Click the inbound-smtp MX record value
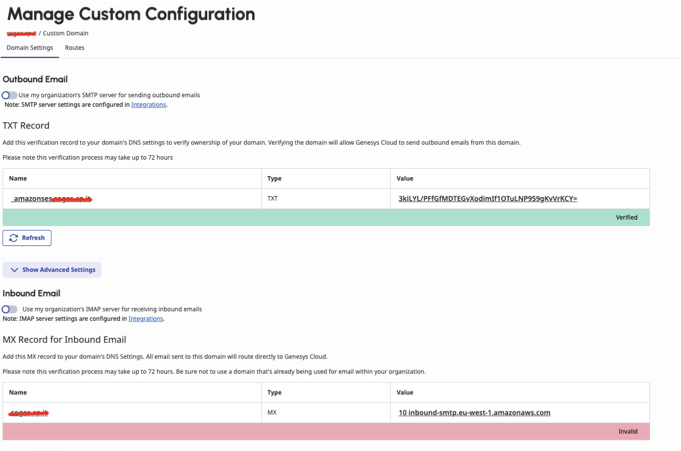The image size is (681, 451). 474,412
